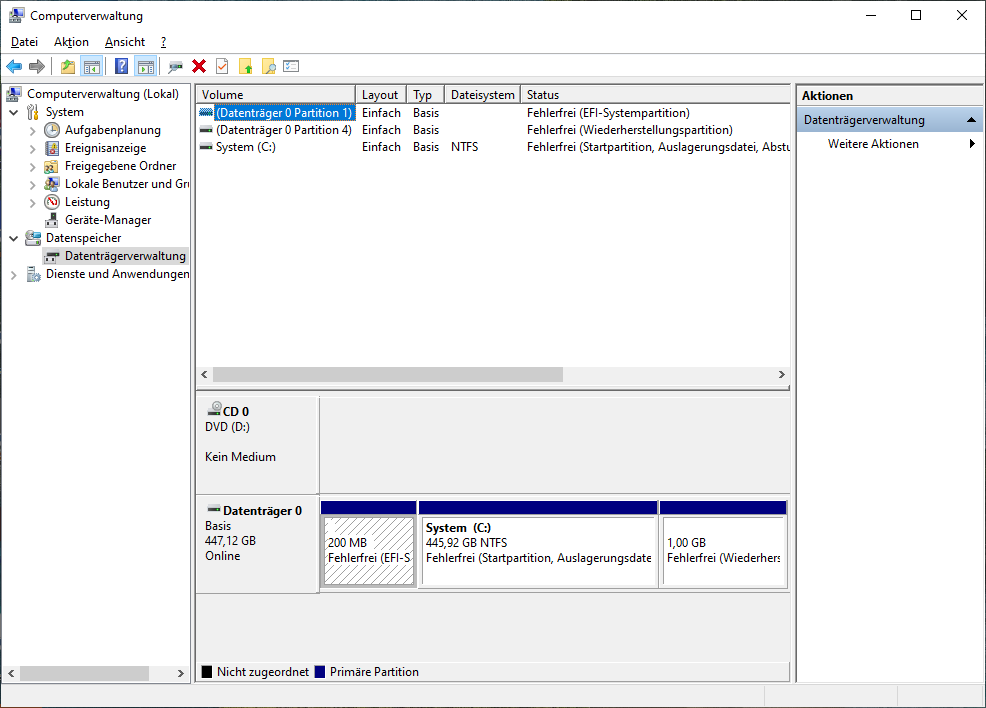Image resolution: width=986 pixels, height=708 pixels.
Task: Click the blue Primäre Partition legend swatch
Action: 319,672
